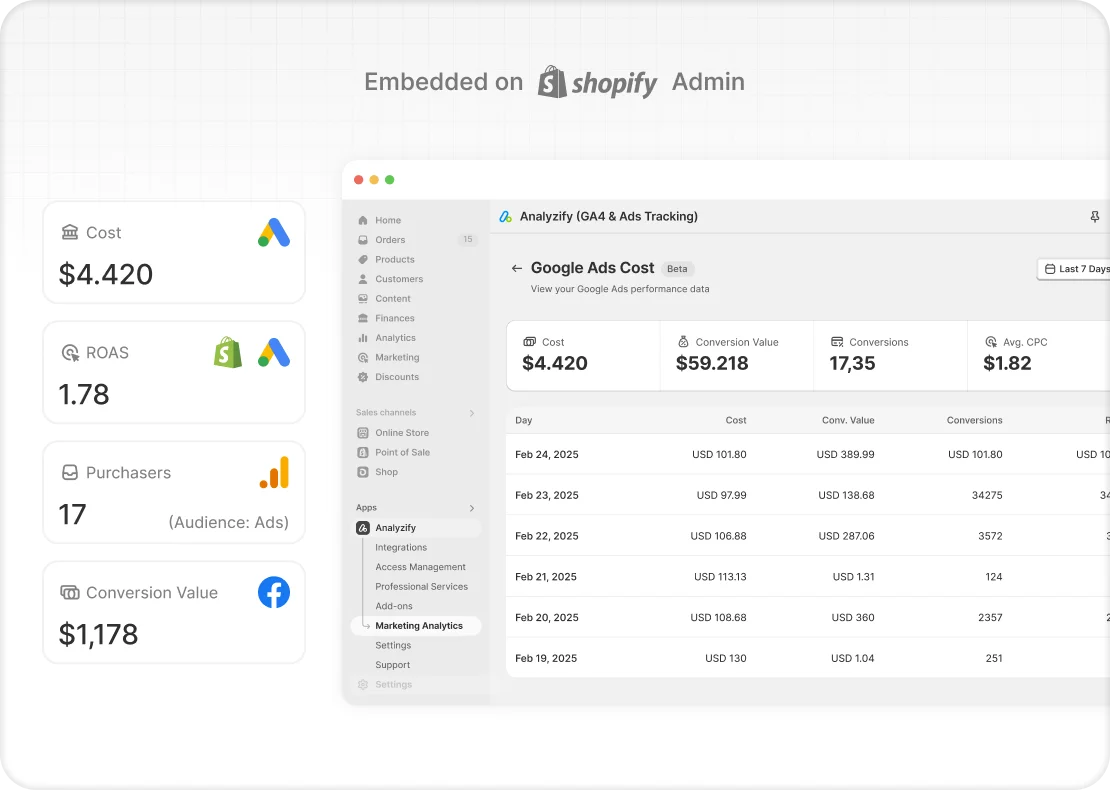Image resolution: width=1110 pixels, height=790 pixels.
Task: Open Marketing in the sidebar menu
Action: (x=397, y=357)
